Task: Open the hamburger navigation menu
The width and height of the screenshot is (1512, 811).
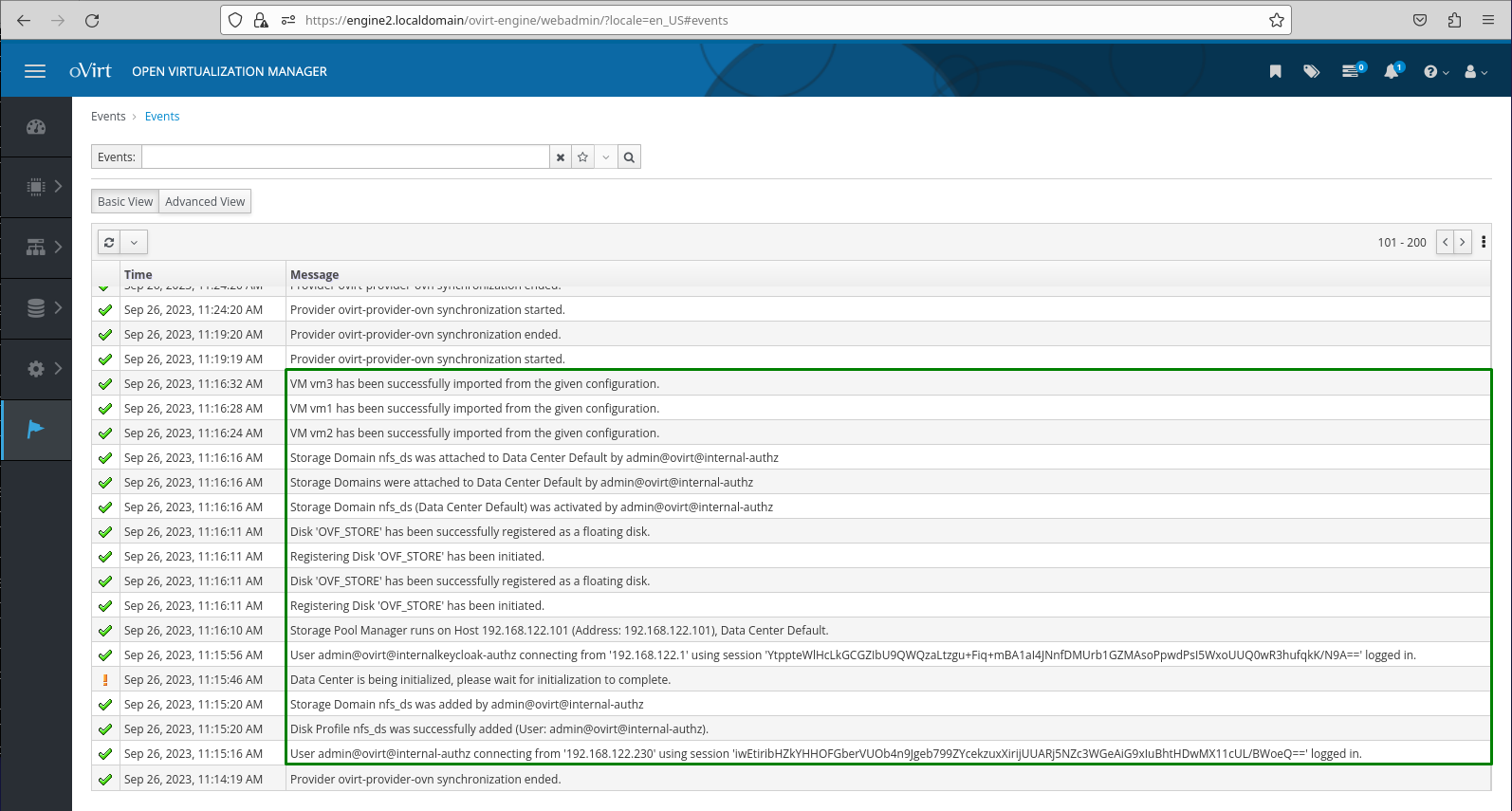Action: click(x=35, y=71)
